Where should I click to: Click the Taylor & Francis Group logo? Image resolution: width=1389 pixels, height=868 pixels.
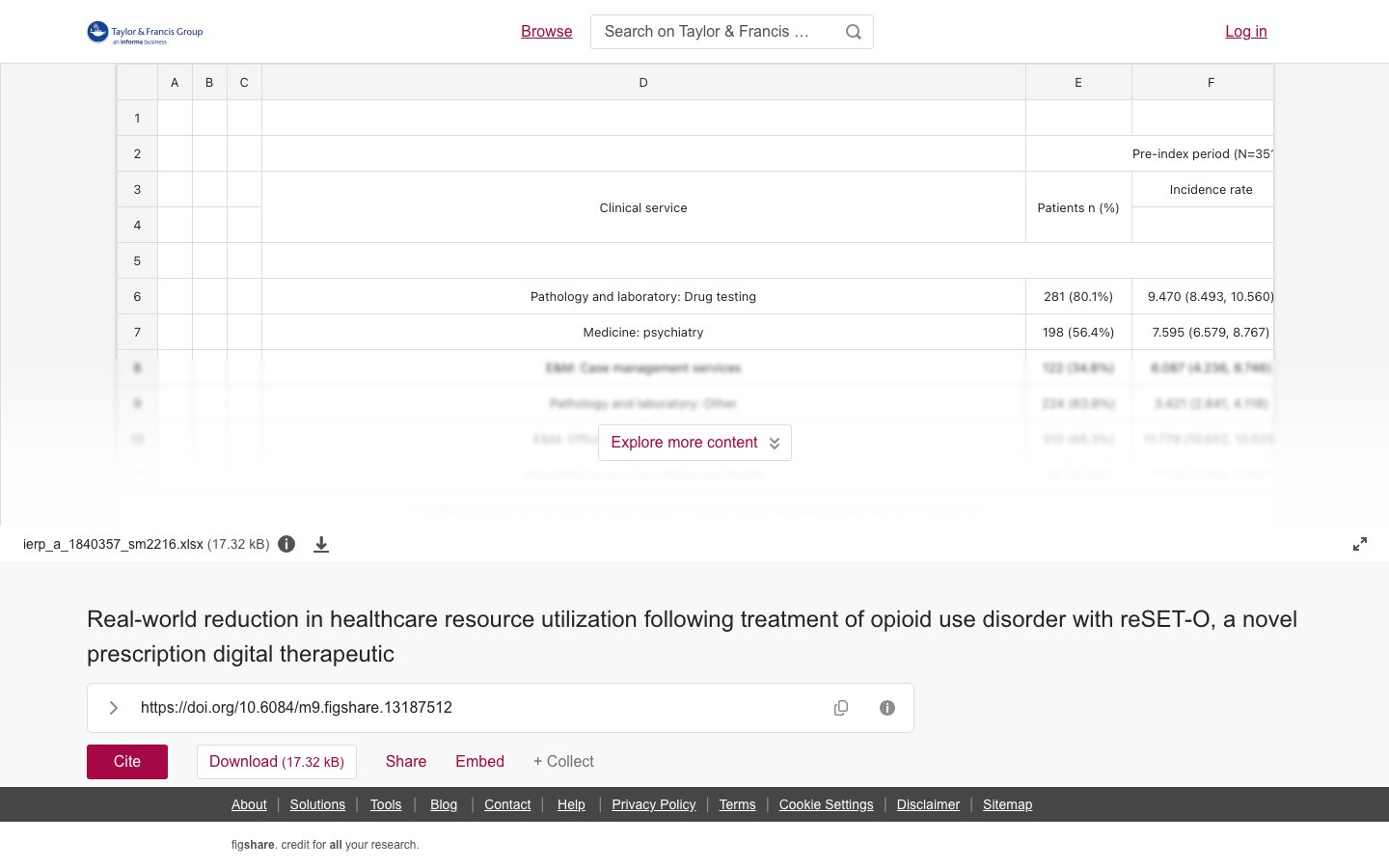click(x=145, y=33)
